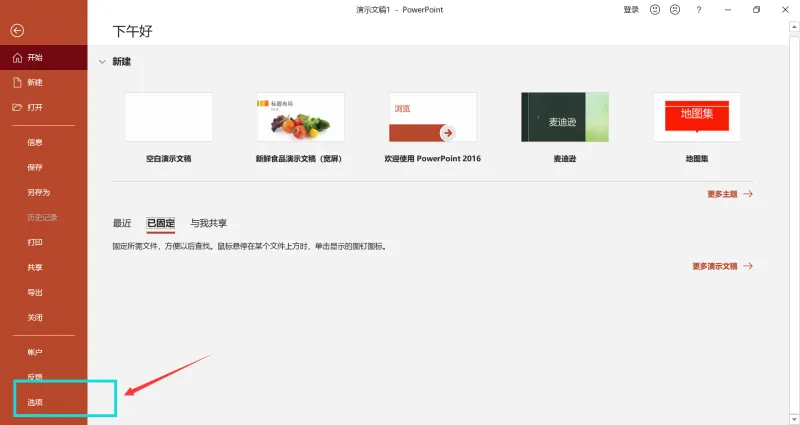
Task: Click the 地图集 caption below thumbnail
Action: [x=697, y=159]
